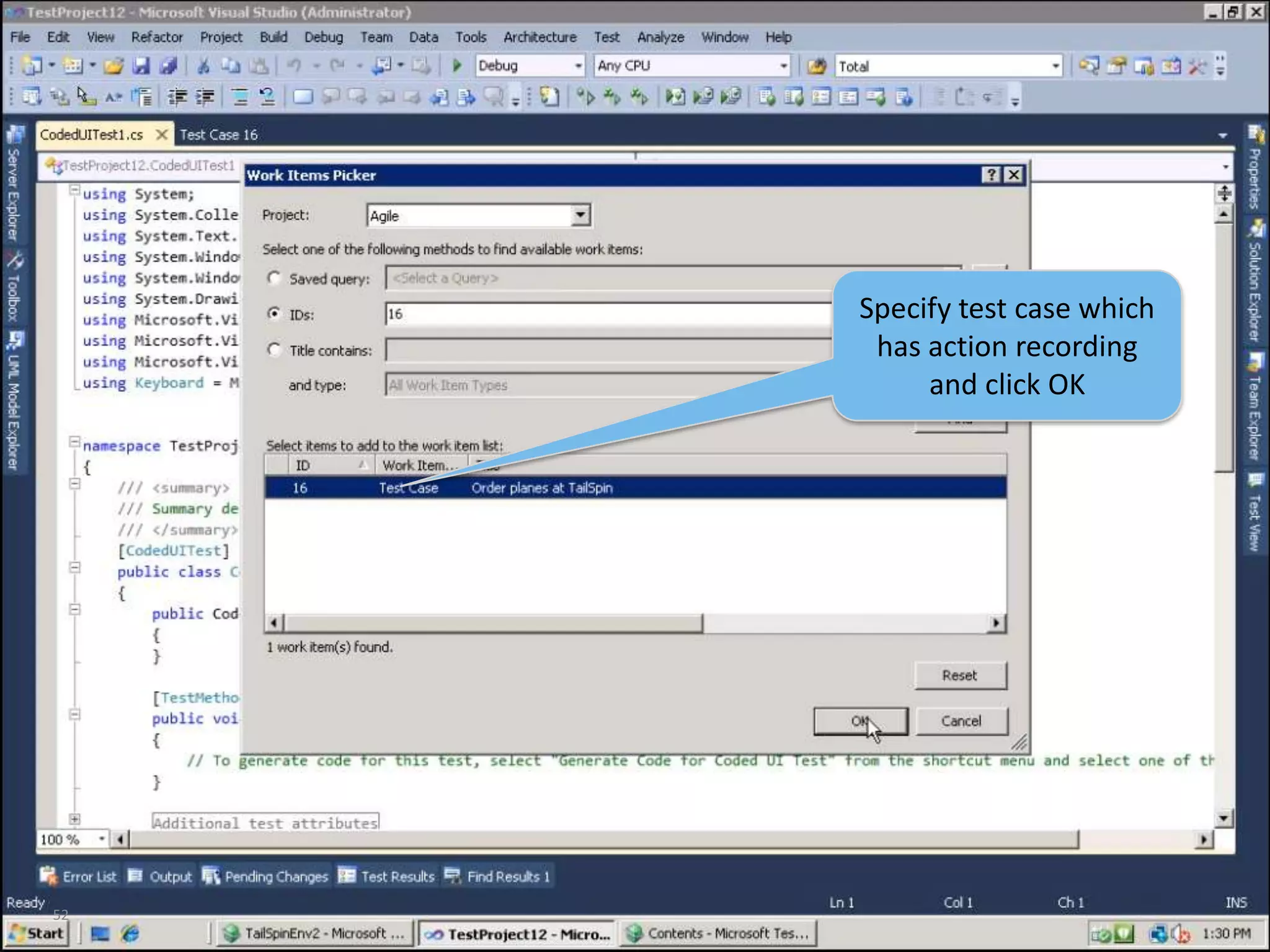1270x952 pixels.
Task: Click the Increase Indent icon
Action: coord(205,97)
